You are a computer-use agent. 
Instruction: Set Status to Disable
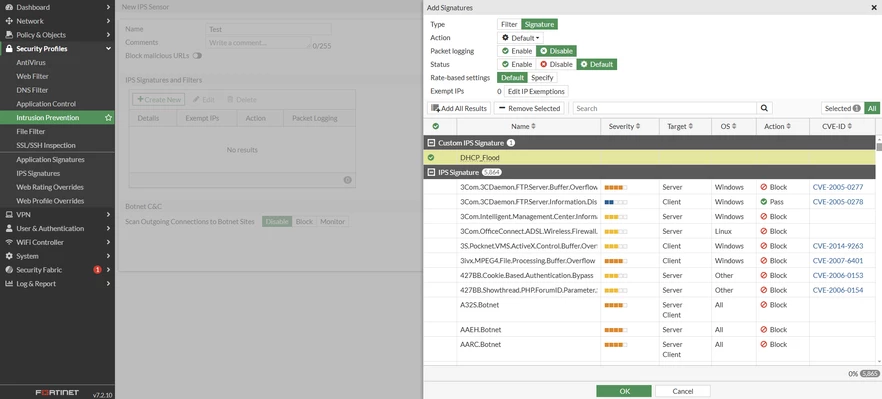556,64
